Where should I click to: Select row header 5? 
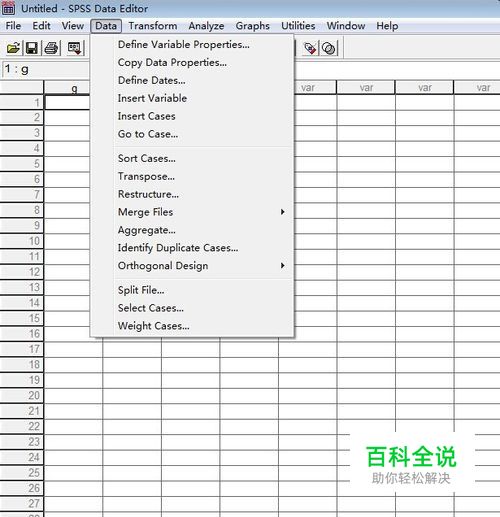[22, 164]
